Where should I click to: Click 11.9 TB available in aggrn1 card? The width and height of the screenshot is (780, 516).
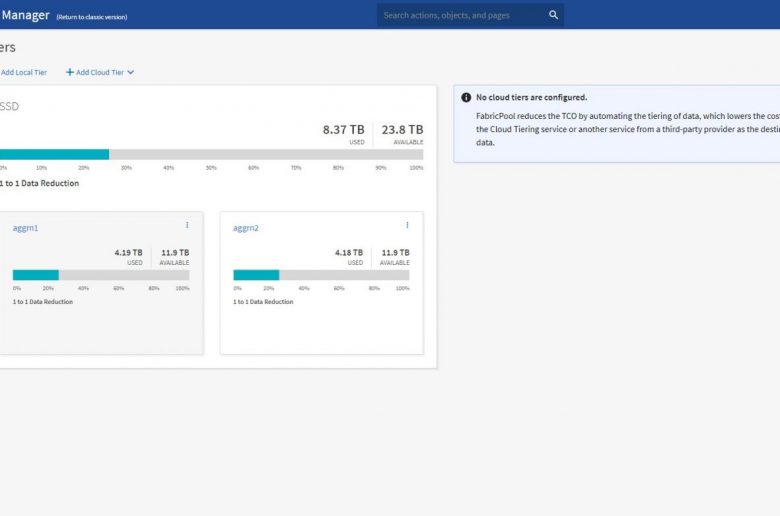click(175, 253)
